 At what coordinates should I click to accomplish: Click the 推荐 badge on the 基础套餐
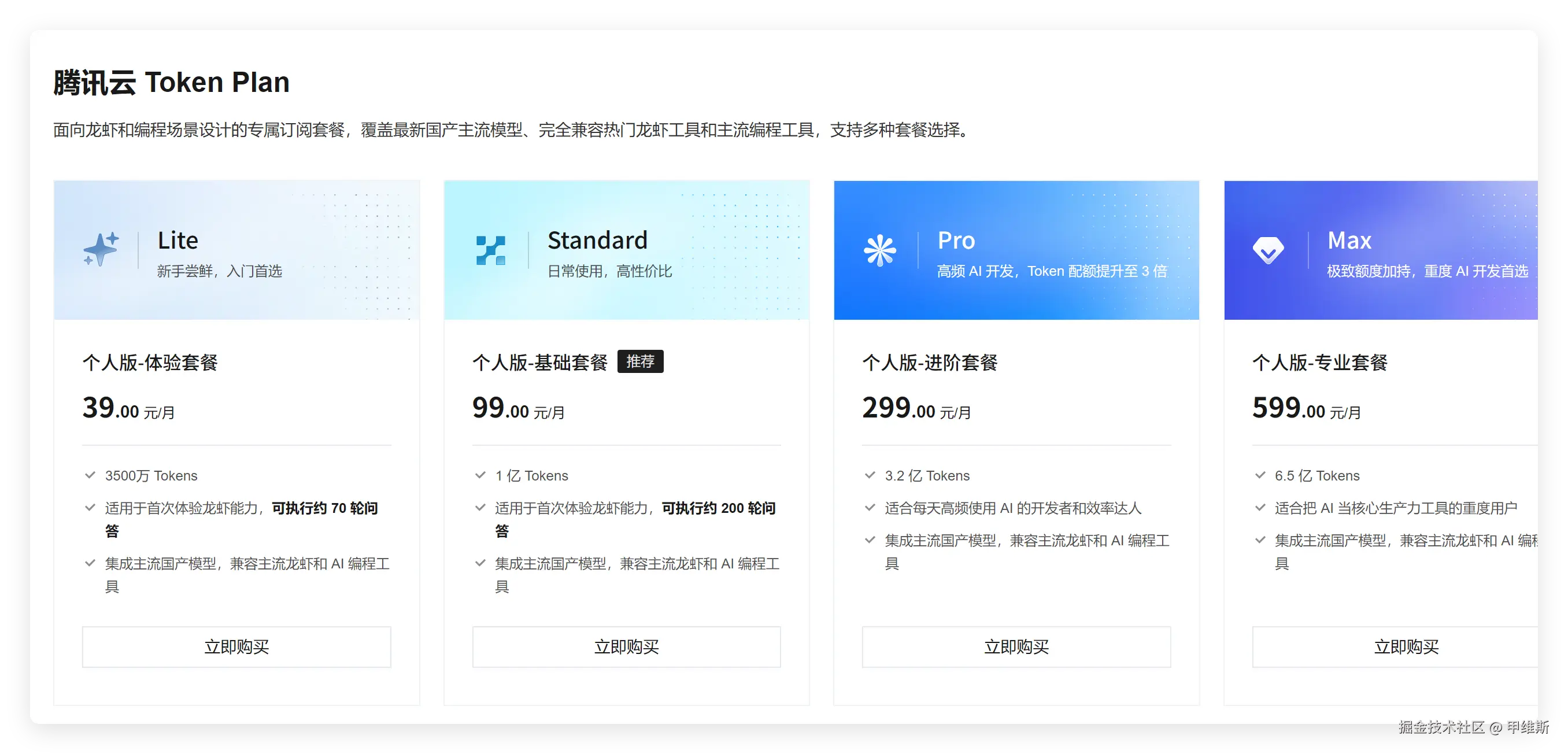pyautogui.click(x=641, y=361)
